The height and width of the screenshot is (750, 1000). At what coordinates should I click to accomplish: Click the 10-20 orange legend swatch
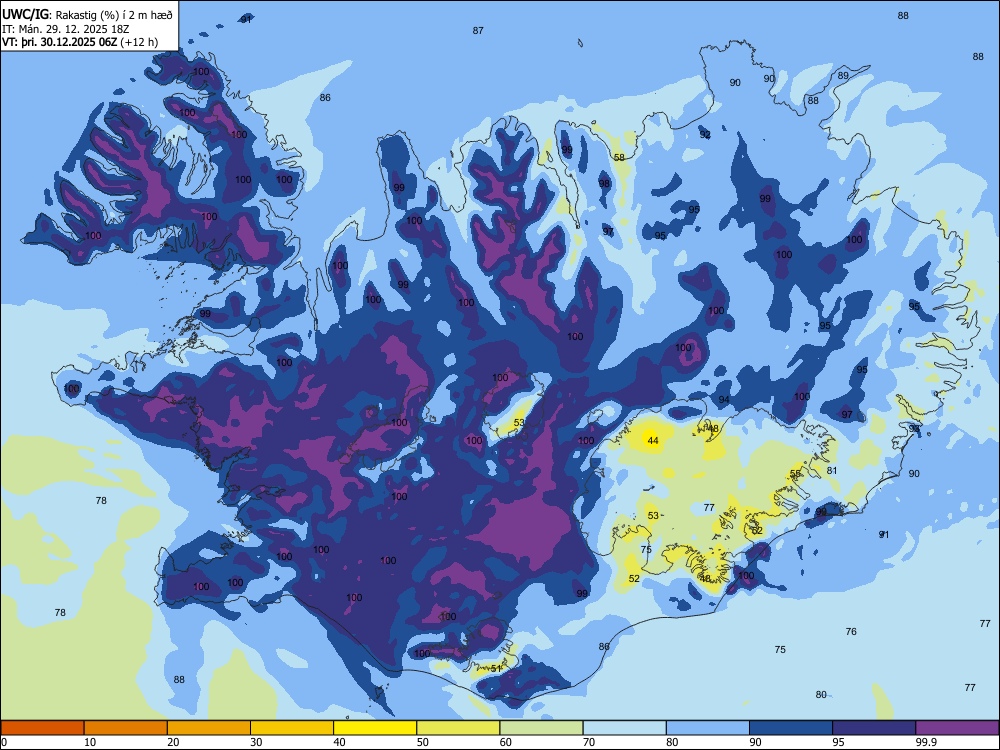(x=126, y=728)
